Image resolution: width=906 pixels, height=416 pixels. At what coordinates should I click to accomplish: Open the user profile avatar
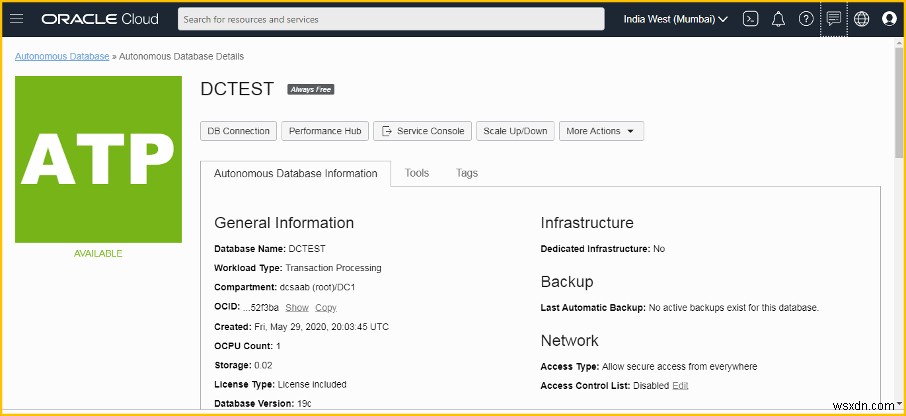tap(889, 19)
